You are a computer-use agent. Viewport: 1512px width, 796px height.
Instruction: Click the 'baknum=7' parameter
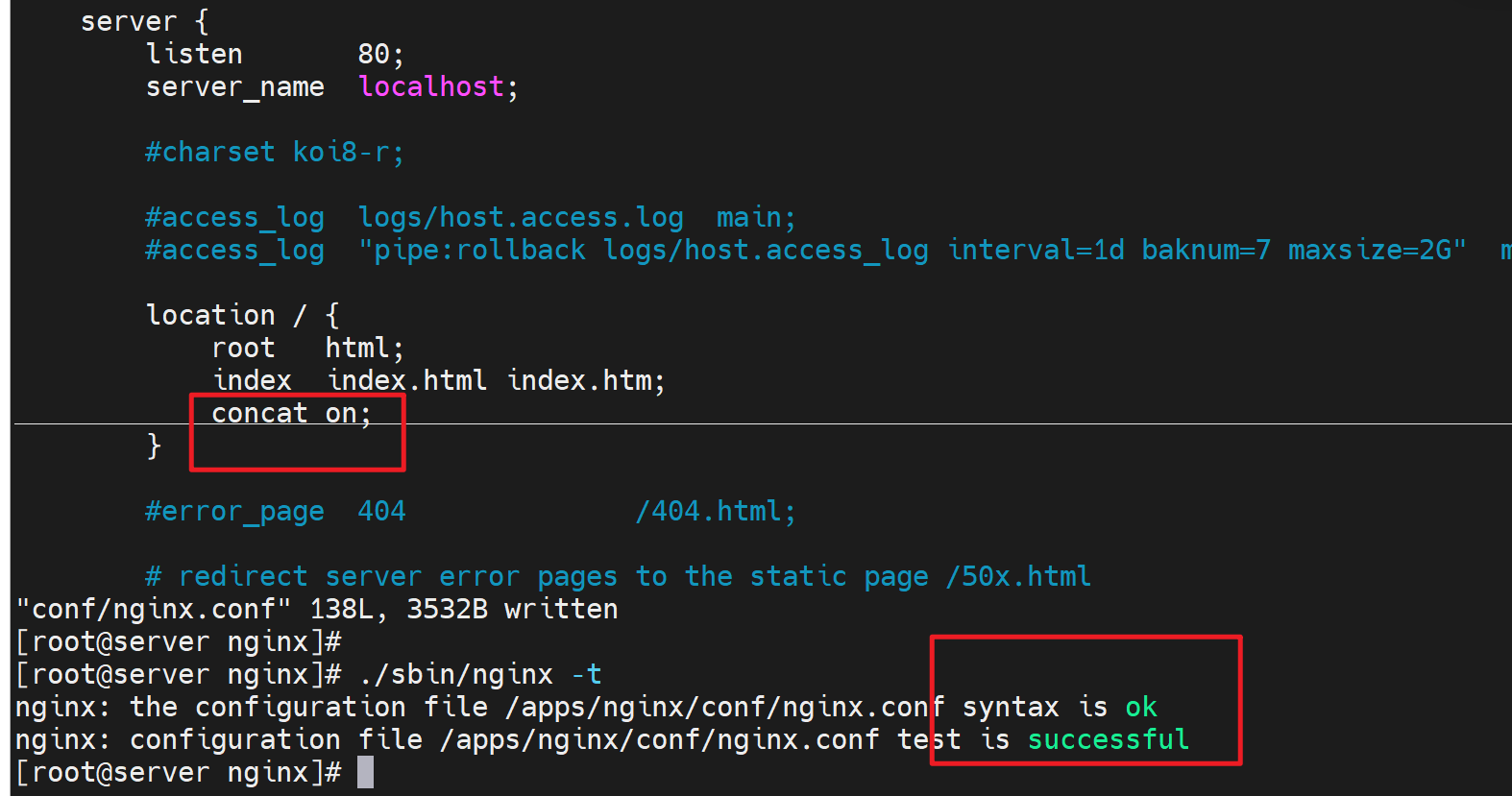pos(1206,251)
